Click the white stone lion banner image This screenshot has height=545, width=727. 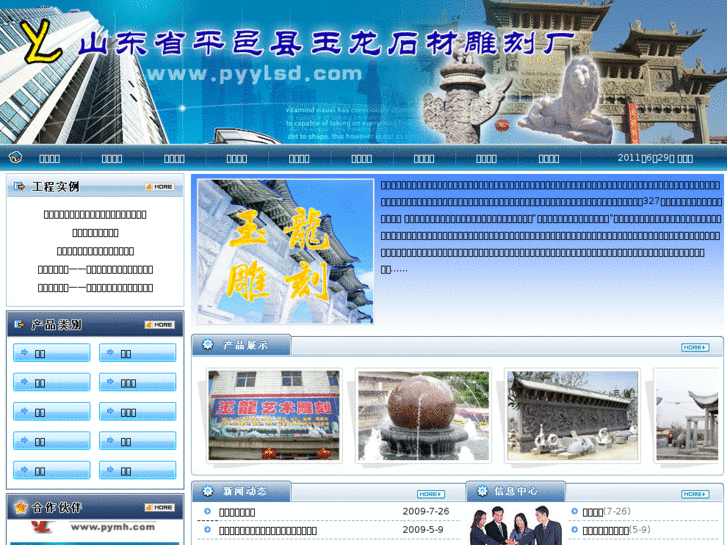coord(567,100)
